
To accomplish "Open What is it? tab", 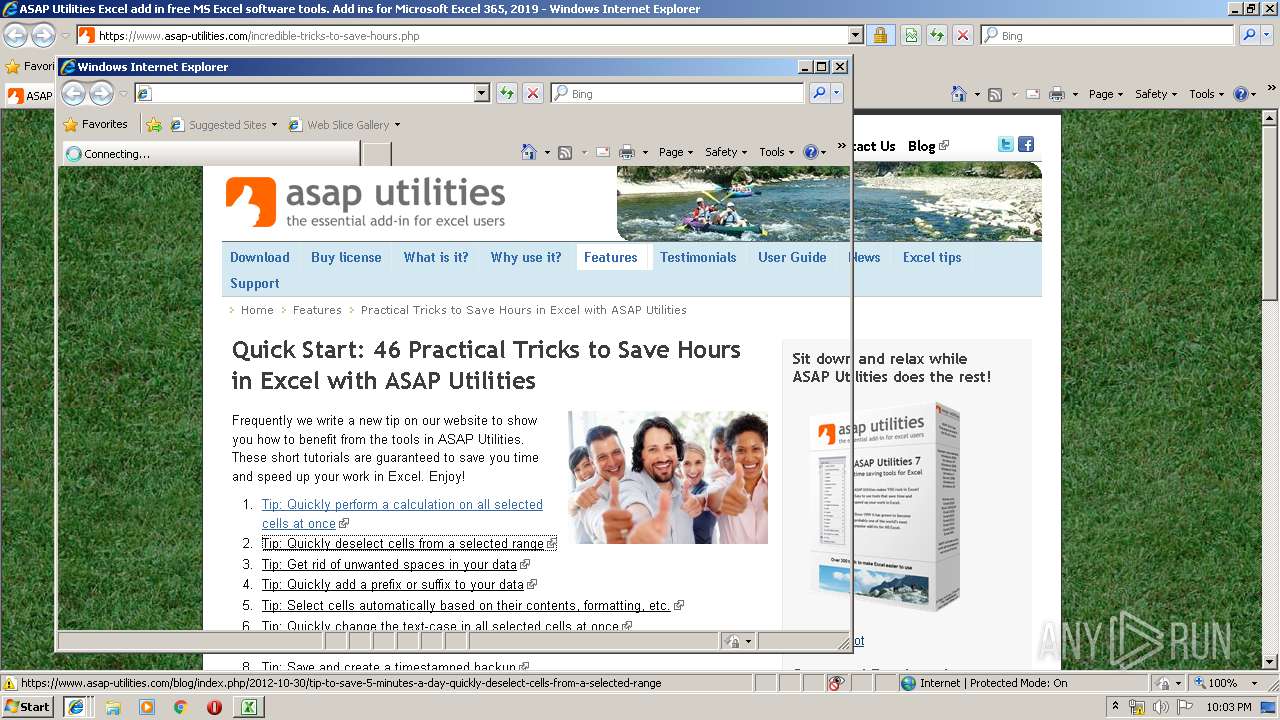I will 436,257.
